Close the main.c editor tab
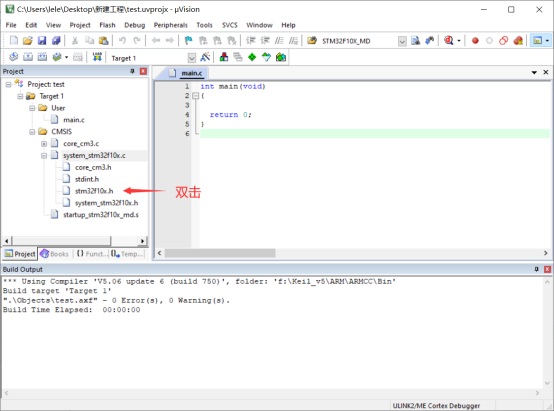This screenshot has height=411, width=554. click(546, 72)
